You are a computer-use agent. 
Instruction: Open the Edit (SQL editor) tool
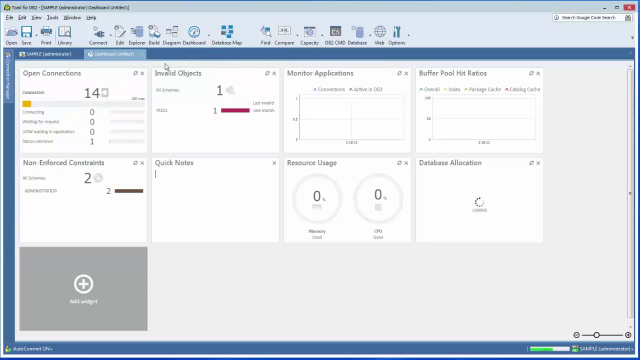coord(120,35)
